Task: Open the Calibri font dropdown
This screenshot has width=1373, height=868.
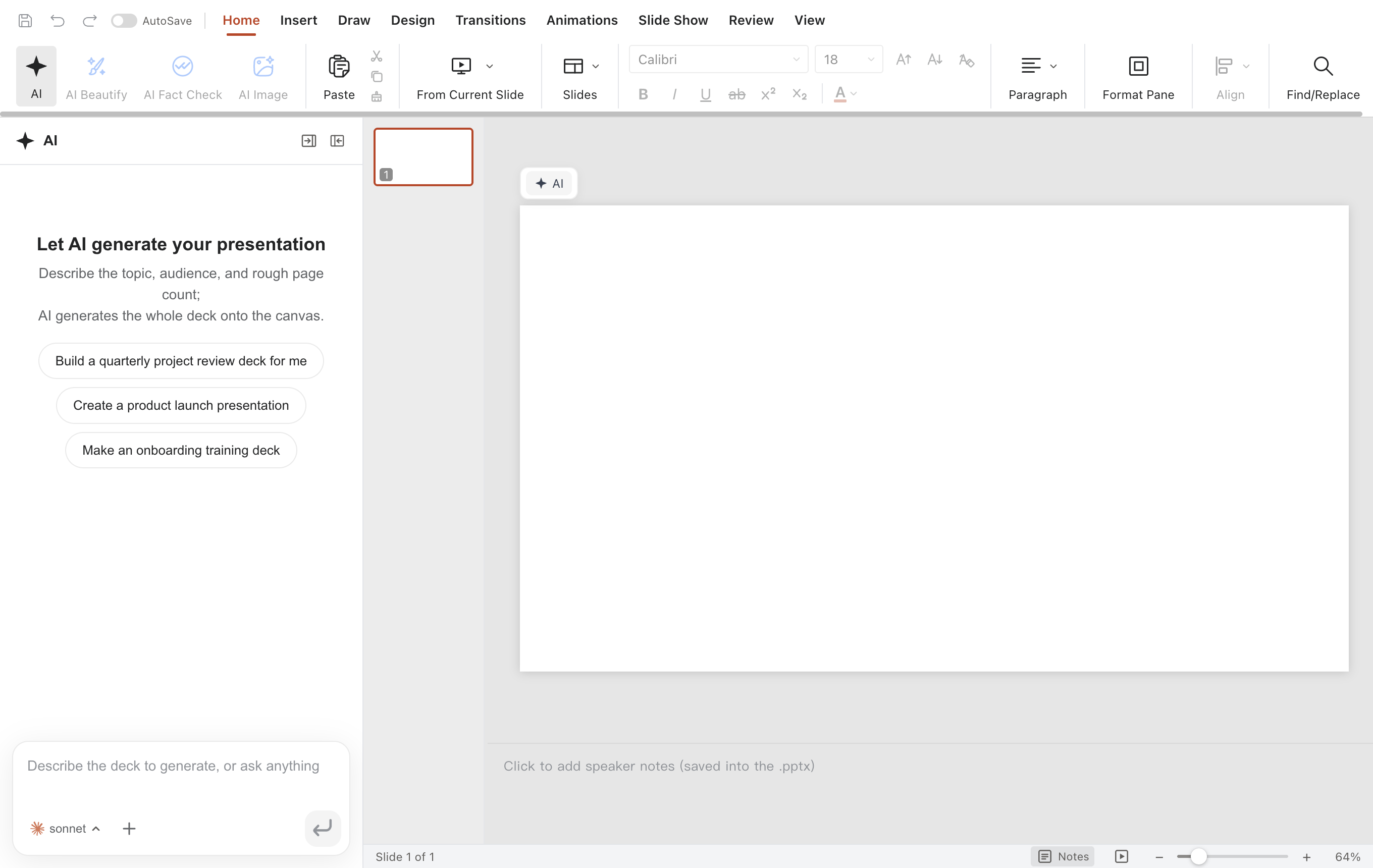Action: coord(718,59)
